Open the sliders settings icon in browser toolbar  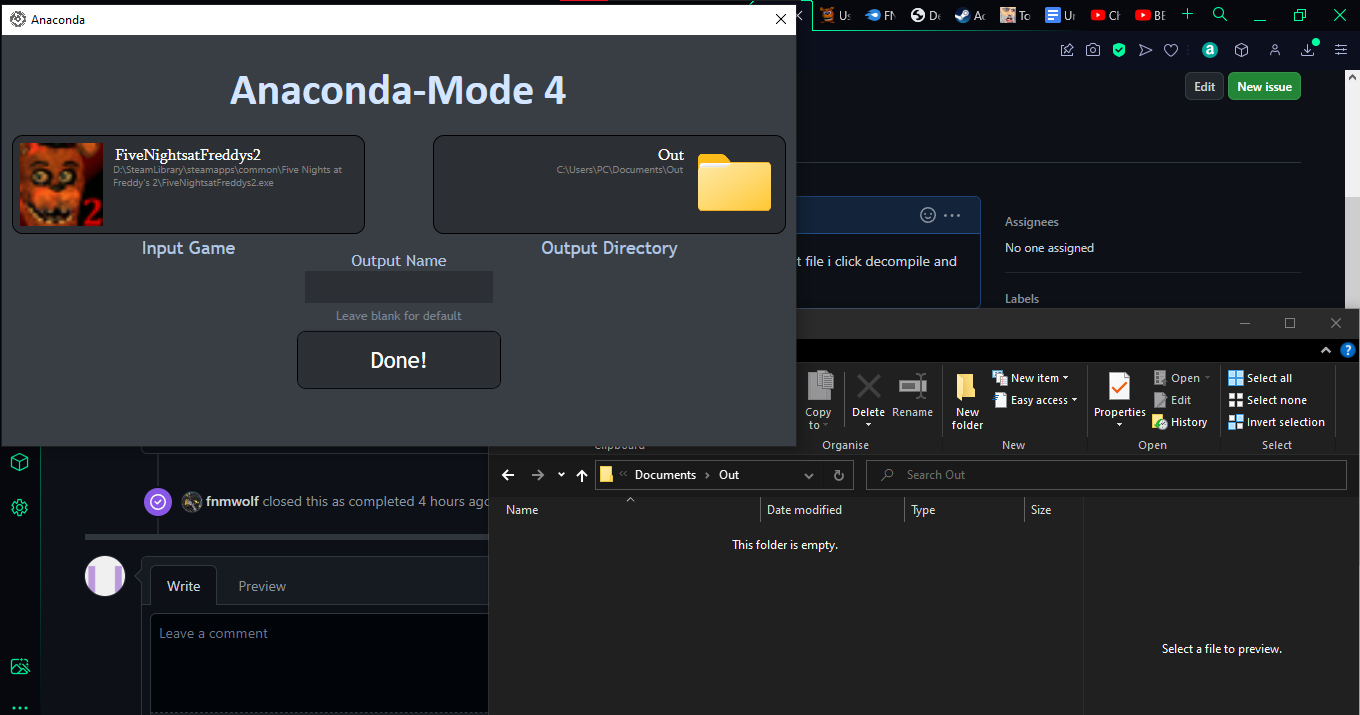tap(1340, 49)
